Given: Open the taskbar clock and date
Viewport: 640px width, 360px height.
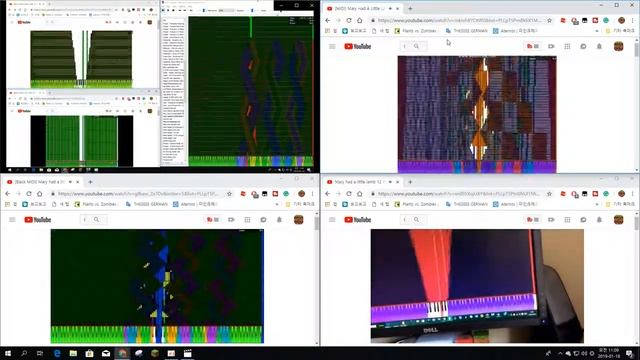Looking at the screenshot, I should point(608,353).
